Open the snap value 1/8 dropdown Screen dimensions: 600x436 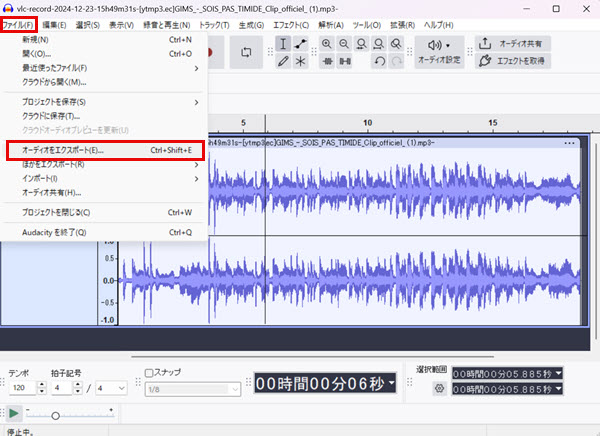193,389
